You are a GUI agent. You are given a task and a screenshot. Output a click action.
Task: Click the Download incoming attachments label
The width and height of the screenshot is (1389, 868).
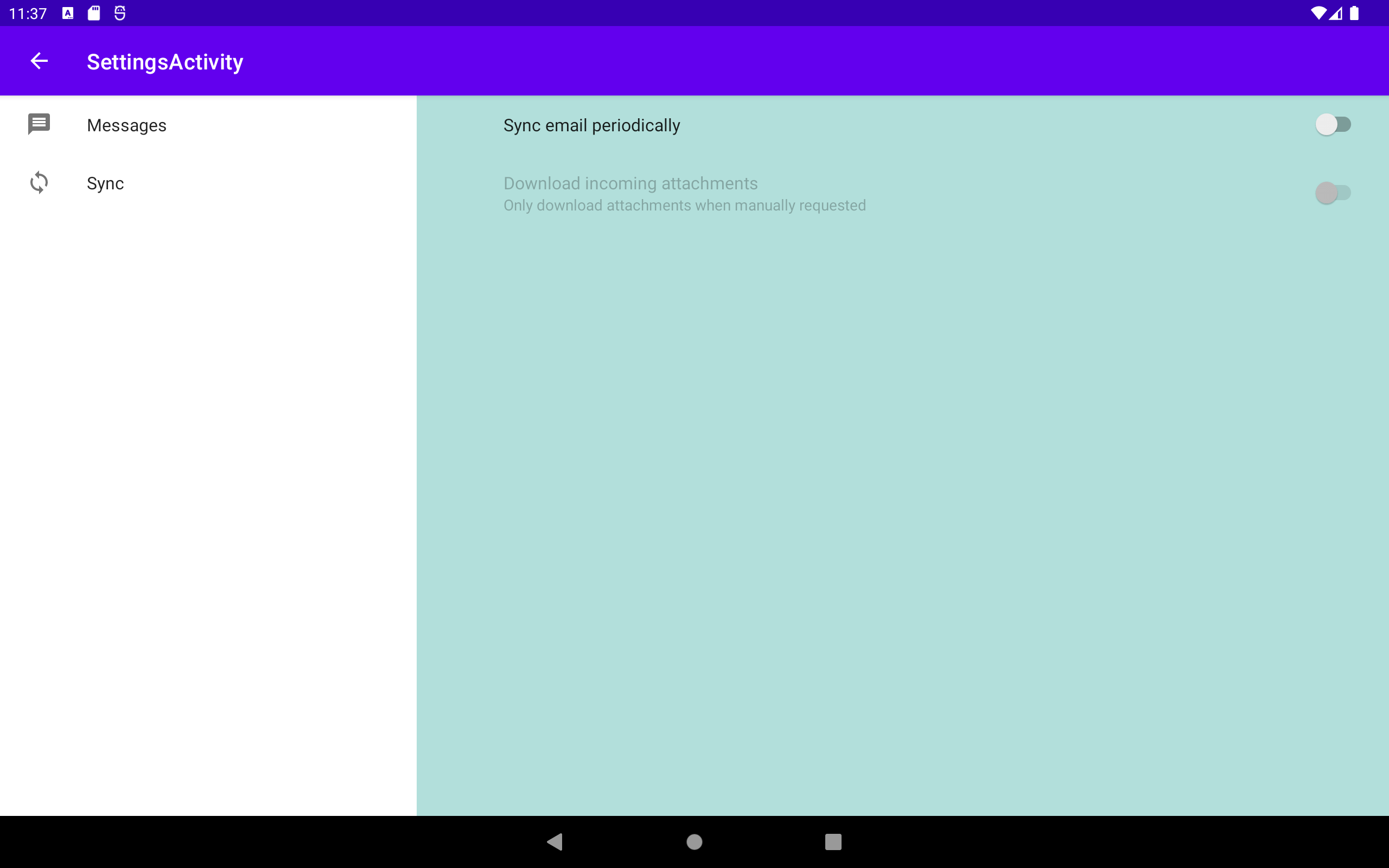pos(630,183)
